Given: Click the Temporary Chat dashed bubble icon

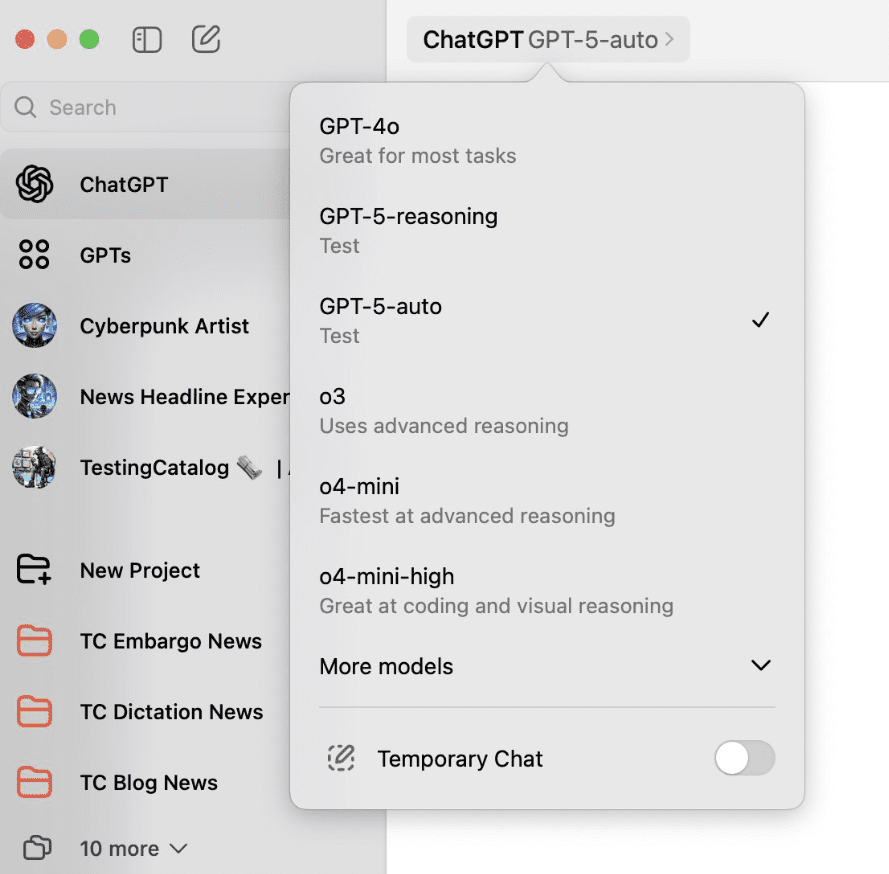Looking at the screenshot, I should point(341,758).
